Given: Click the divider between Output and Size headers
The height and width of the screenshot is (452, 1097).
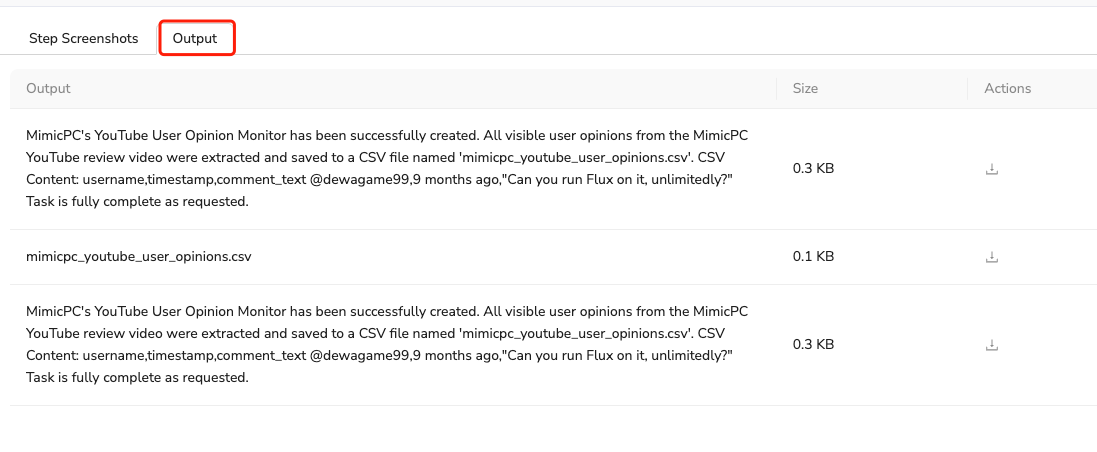Looking at the screenshot, I should [777, 88].
